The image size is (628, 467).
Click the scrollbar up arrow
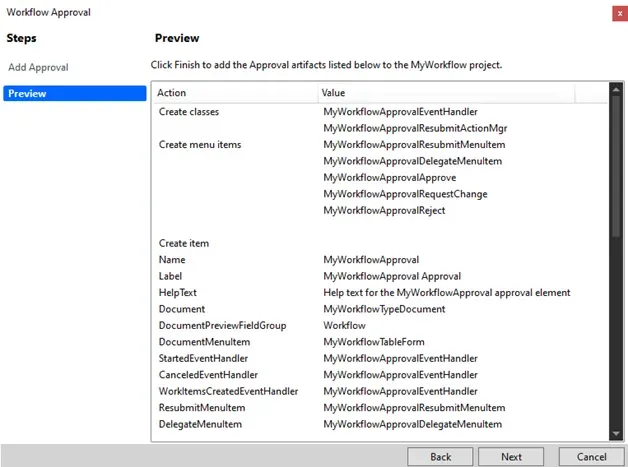616,93
